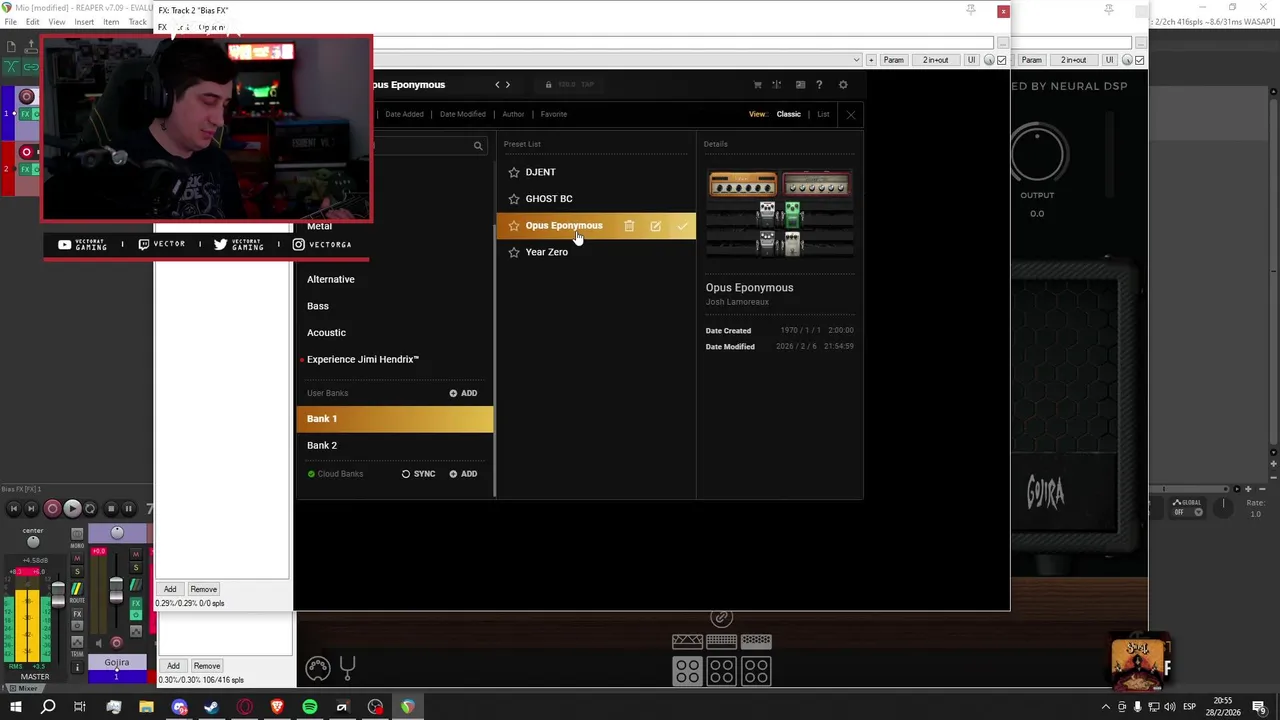Viewport: 1280px width, 720px height.
Task: Sort presets by Favorite
Action: coord(554,114)
